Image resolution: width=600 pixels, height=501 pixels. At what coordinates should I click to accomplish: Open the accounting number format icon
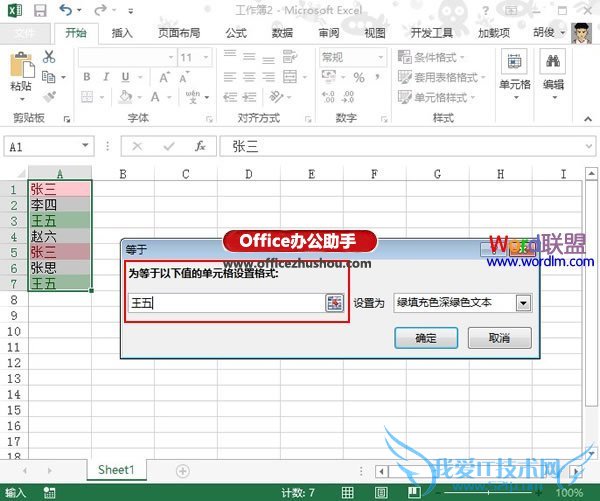tap(329, 77)
